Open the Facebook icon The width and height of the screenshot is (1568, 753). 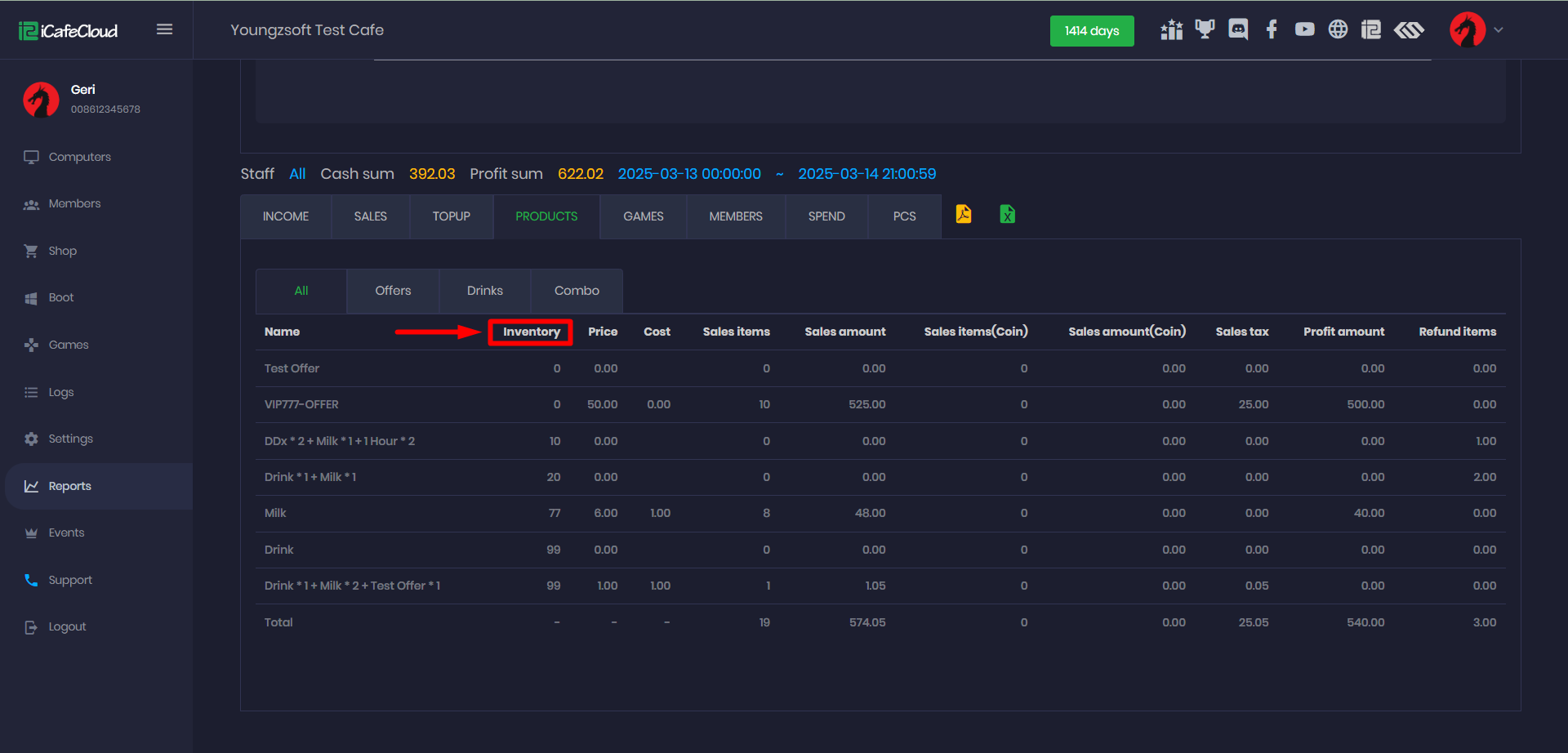pos(1272,30)
